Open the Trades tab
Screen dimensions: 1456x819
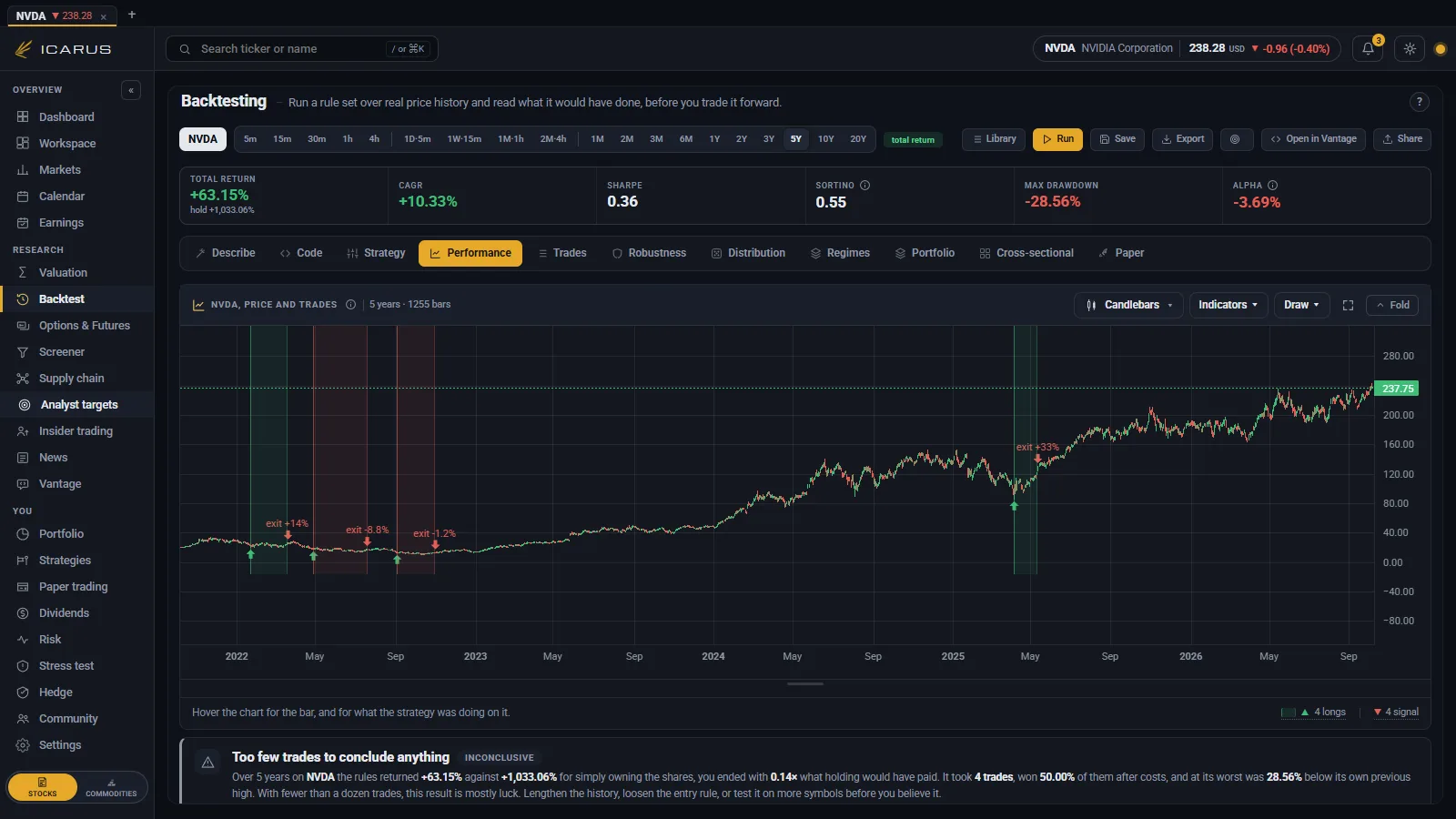(562, 253)
